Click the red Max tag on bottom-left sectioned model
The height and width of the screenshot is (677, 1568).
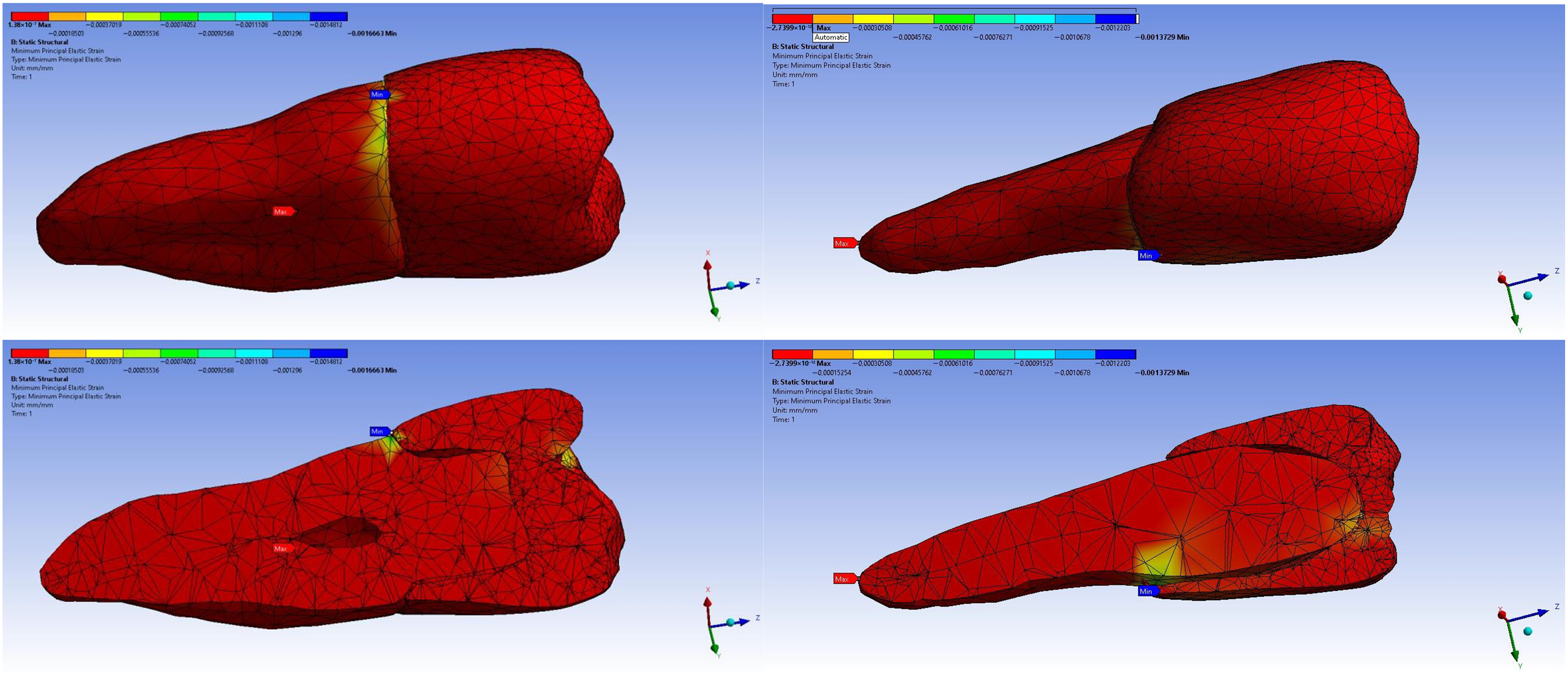[284, 548]
